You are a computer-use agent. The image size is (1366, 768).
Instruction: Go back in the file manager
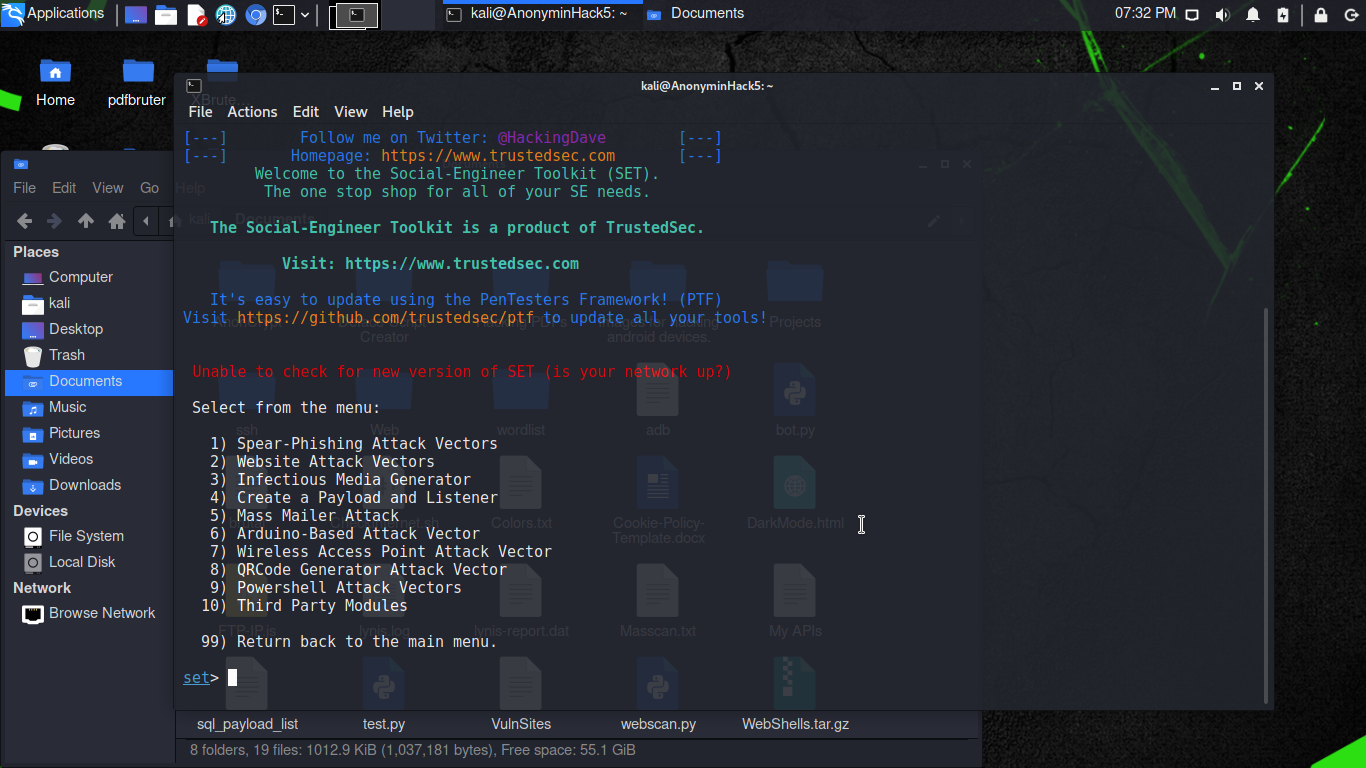click(x=25, y=221)
